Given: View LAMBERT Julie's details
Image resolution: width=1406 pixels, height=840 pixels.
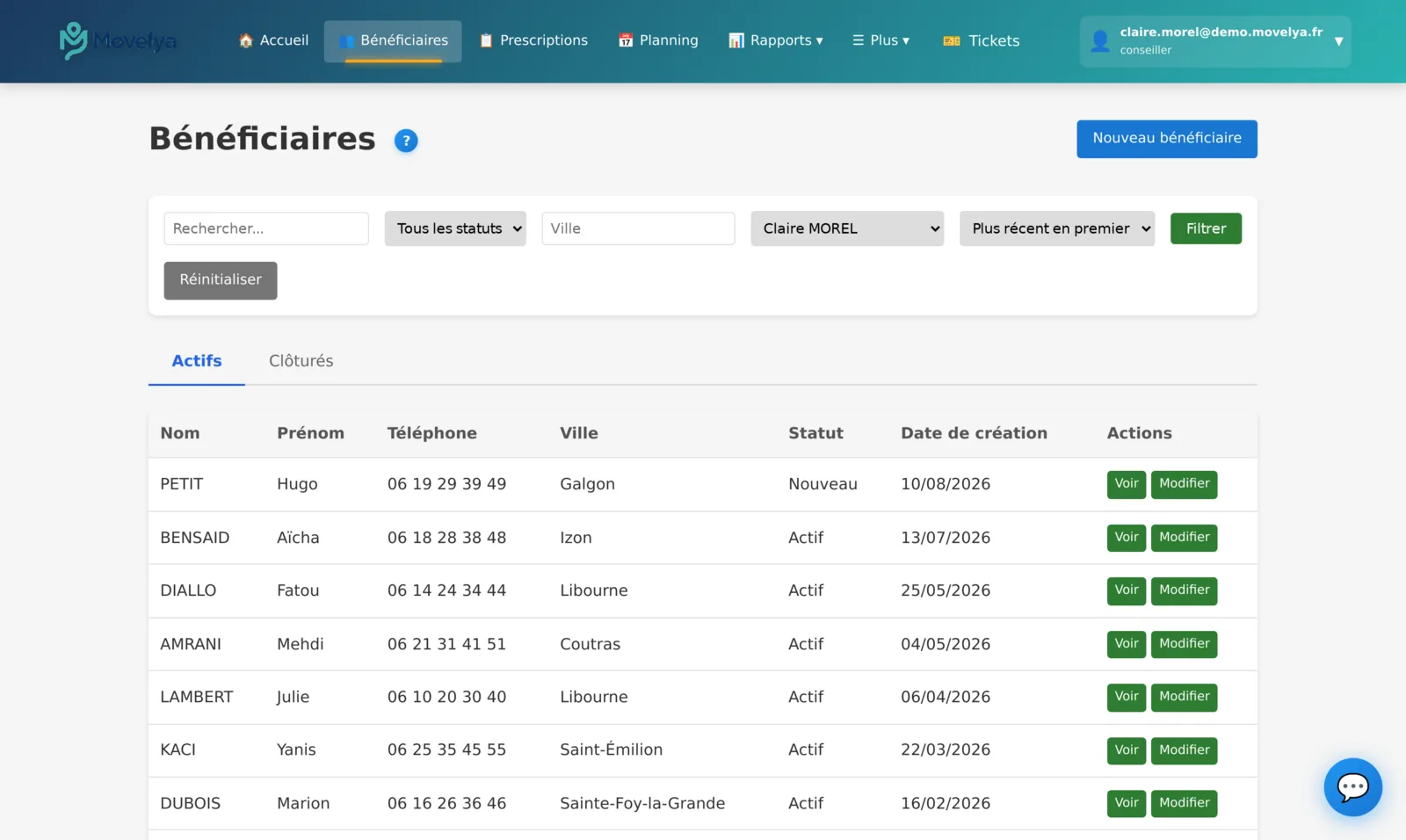Looking at the screenshot, I should 1127,697.
